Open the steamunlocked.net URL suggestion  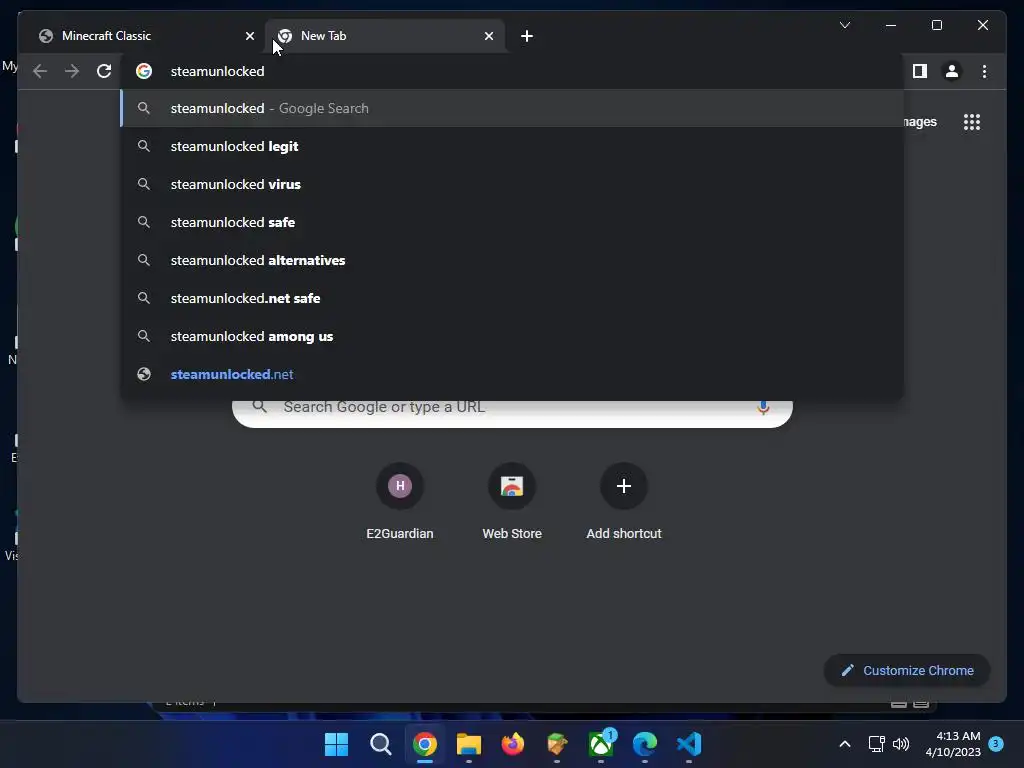[512, 374]
